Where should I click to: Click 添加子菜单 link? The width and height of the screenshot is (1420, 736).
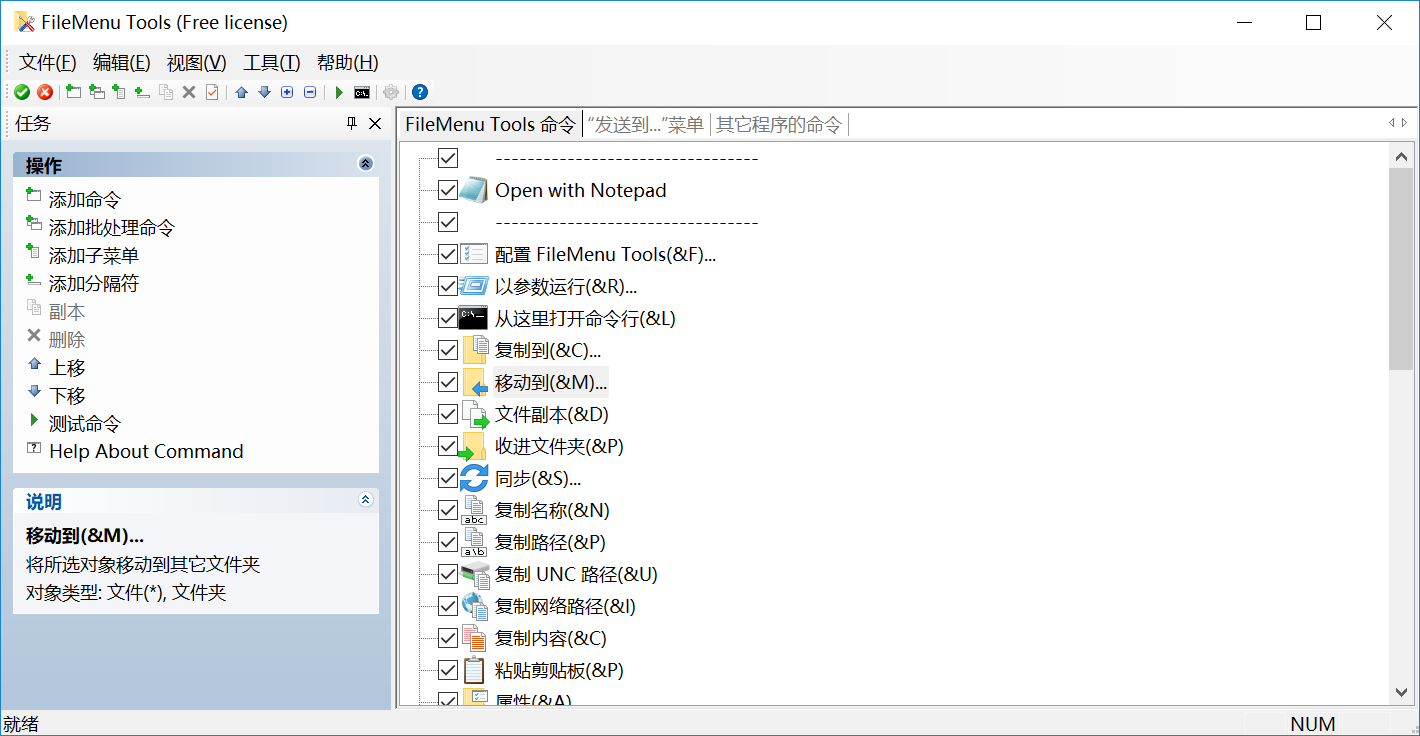94,256
